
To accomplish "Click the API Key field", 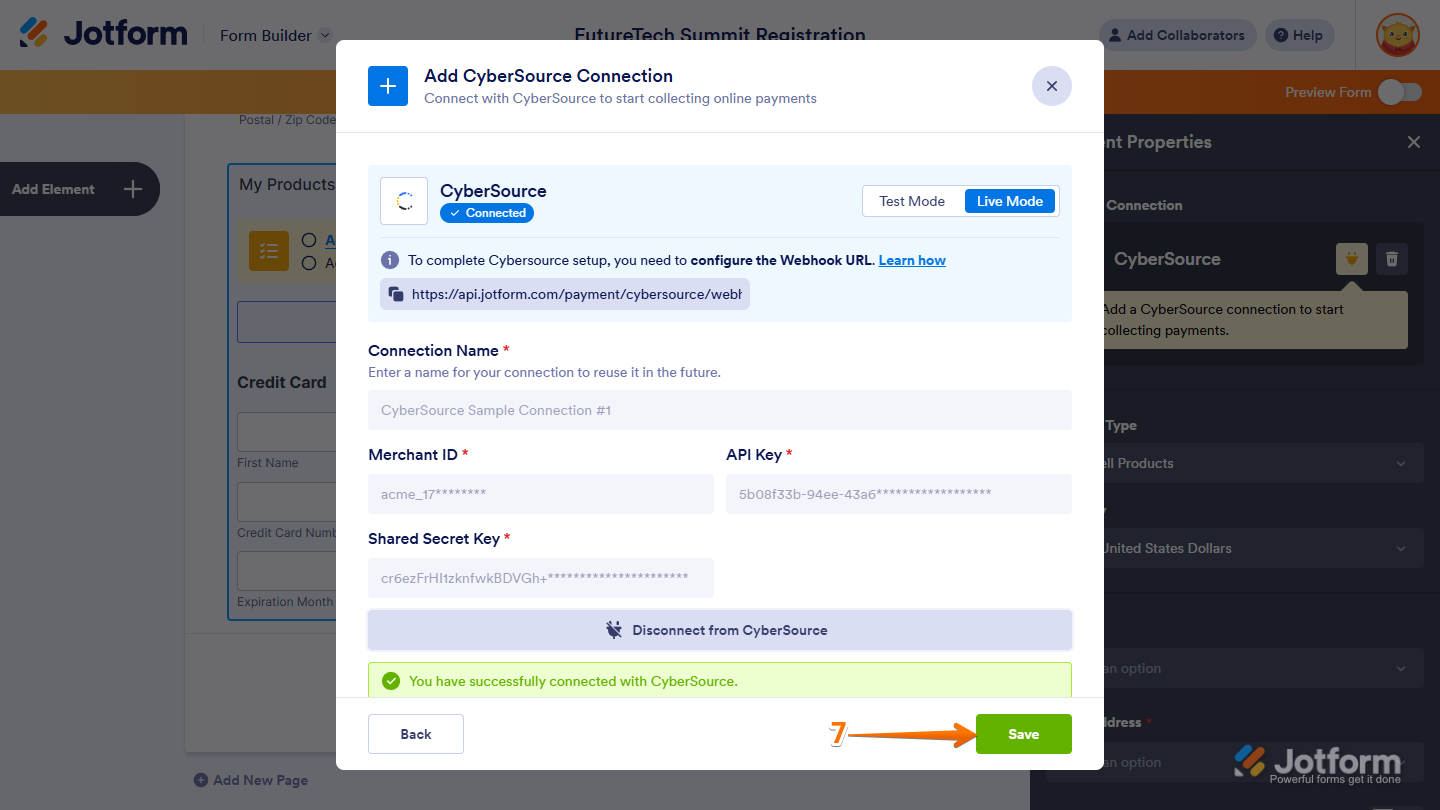I will pos(899,494).
